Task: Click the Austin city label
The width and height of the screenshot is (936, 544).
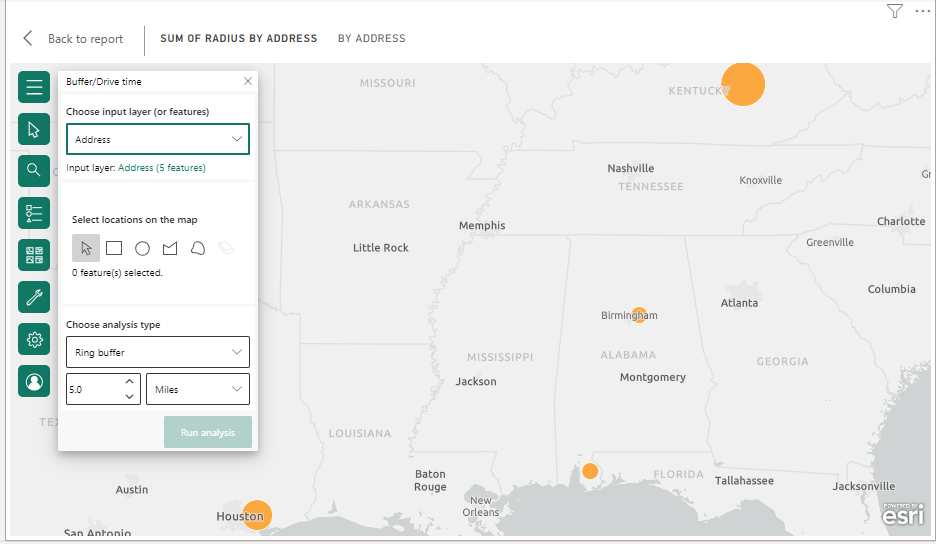Action: pyautogui.click(x=131, y=490)
